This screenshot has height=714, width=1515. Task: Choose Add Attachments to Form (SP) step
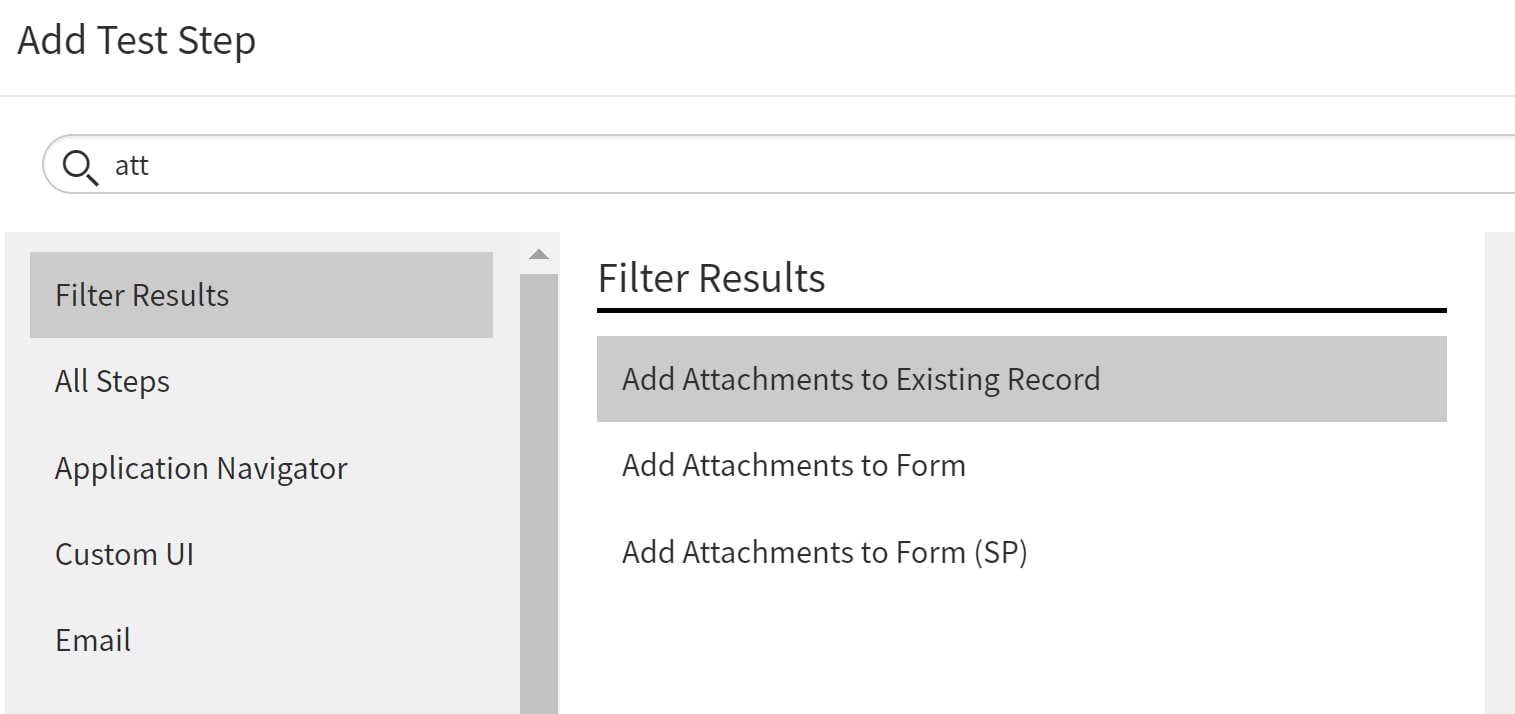[x=1021, y=551]
